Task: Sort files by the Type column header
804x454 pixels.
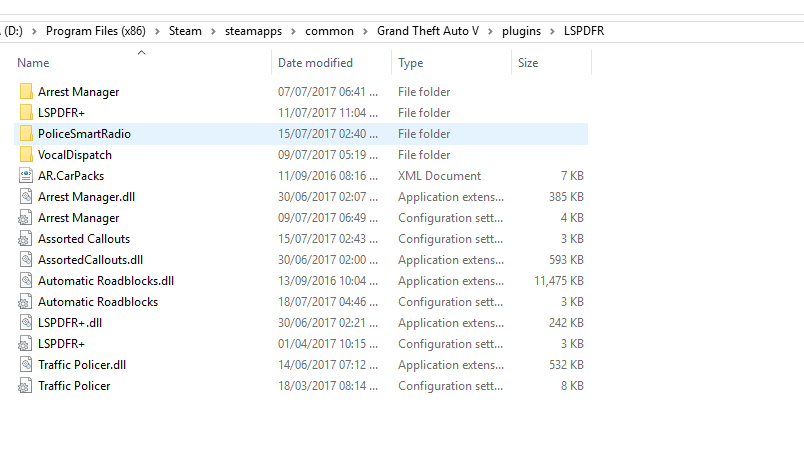Action: (x=411, y=63)
